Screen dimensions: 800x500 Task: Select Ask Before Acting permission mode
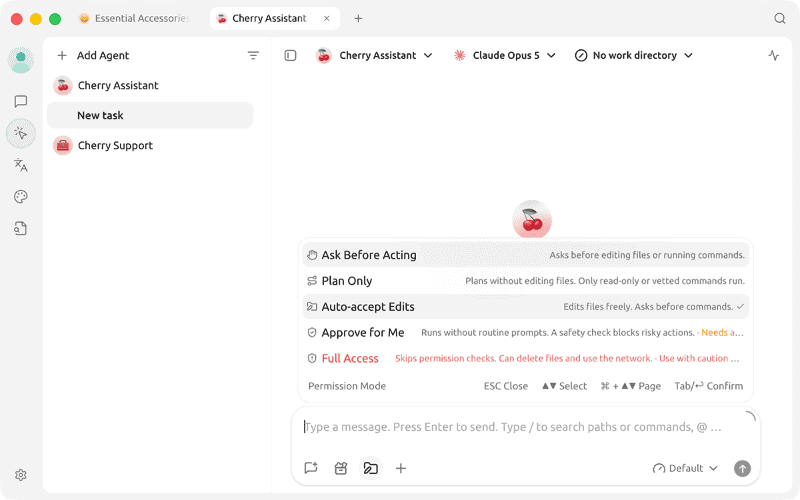pos(526,255)
